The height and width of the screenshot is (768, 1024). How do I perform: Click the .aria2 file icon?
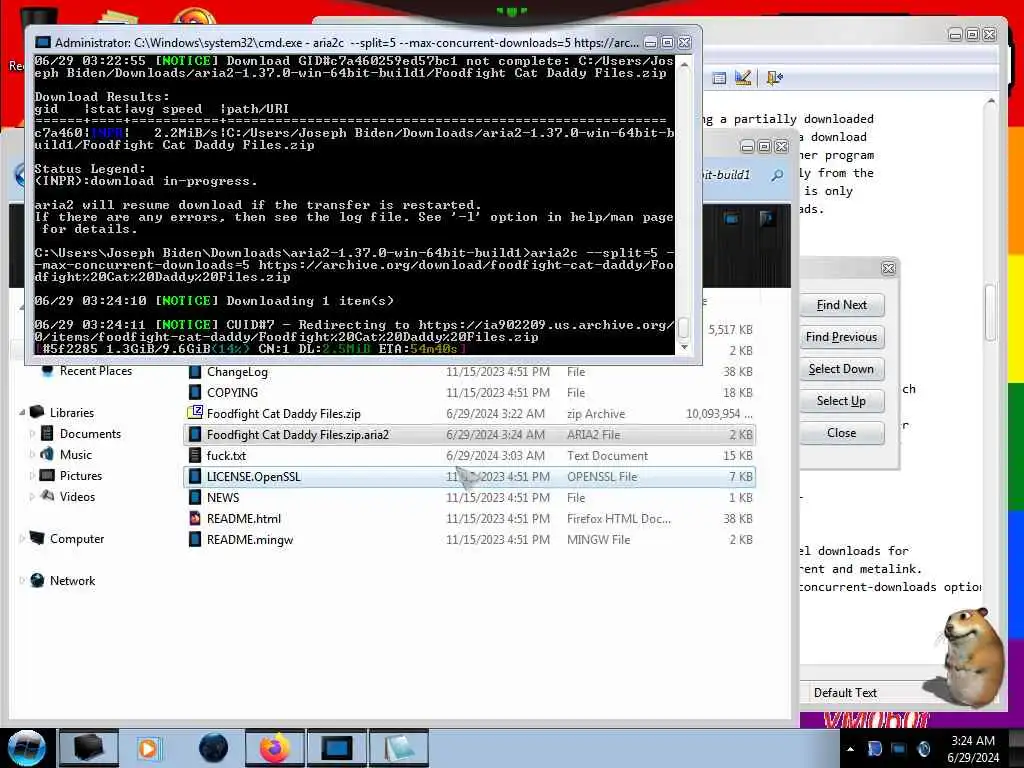[195, 434]
